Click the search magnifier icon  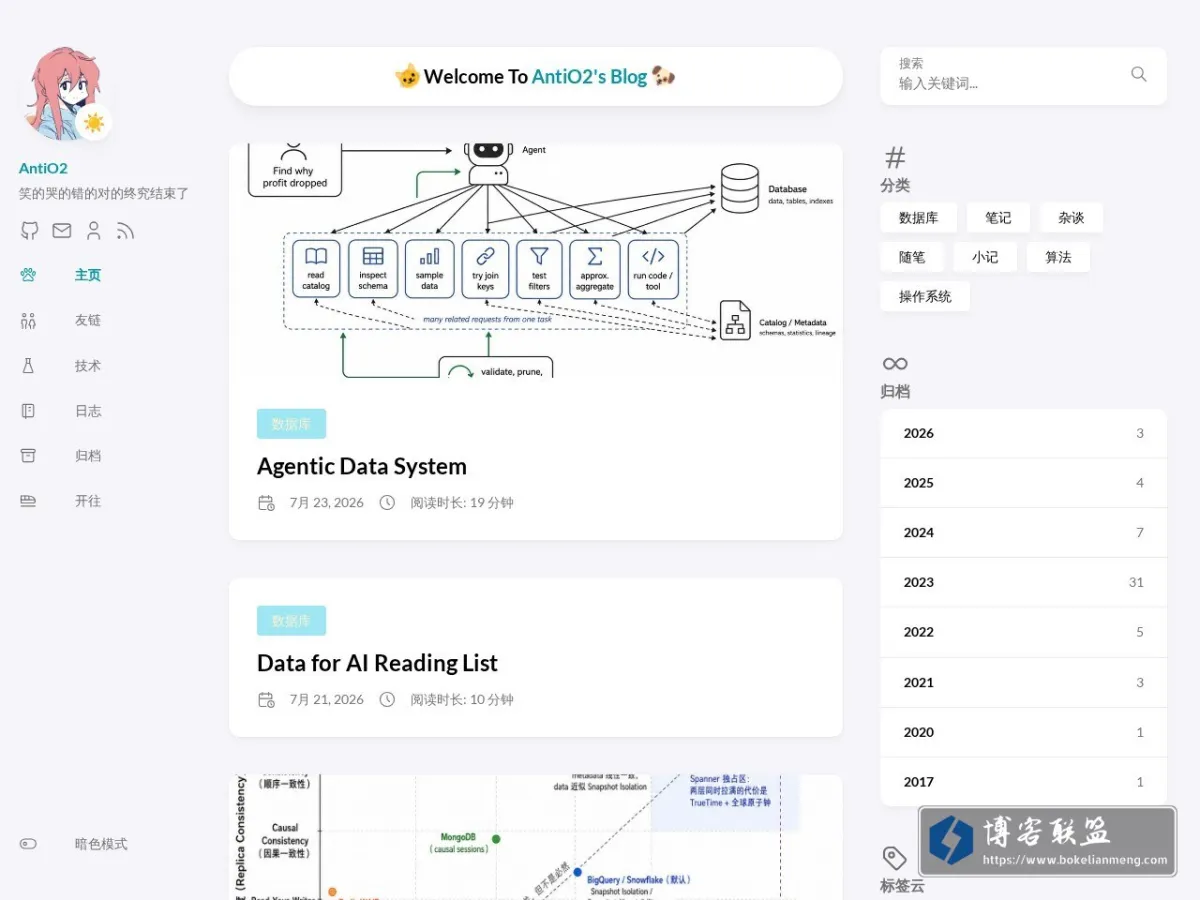(1139, 74)
